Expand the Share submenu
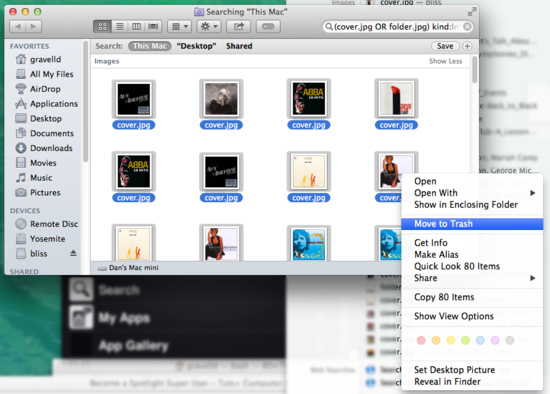Viewport: 550px width, 394px height. (472, 278)
